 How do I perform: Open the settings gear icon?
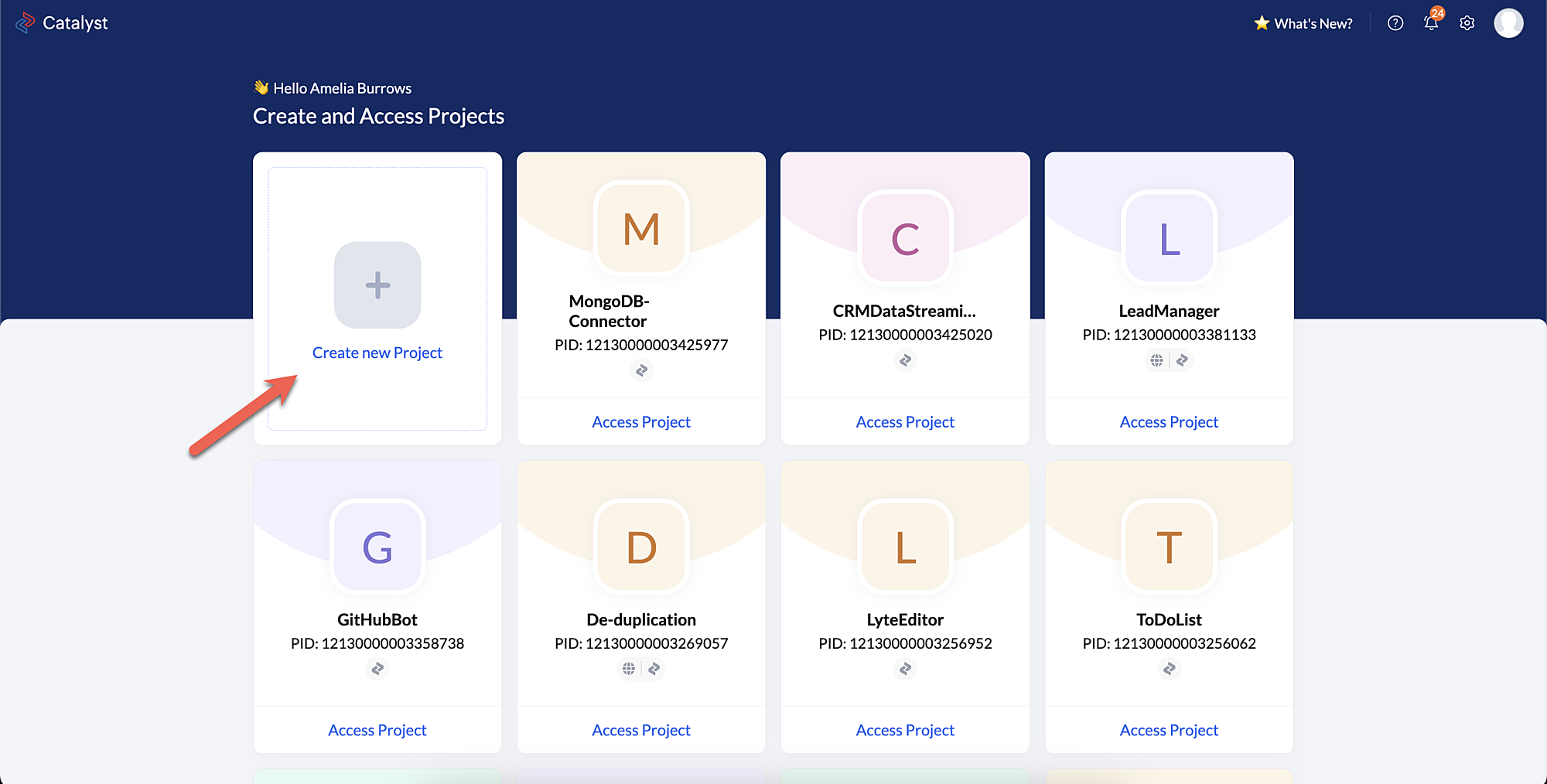coord(1467,23)
